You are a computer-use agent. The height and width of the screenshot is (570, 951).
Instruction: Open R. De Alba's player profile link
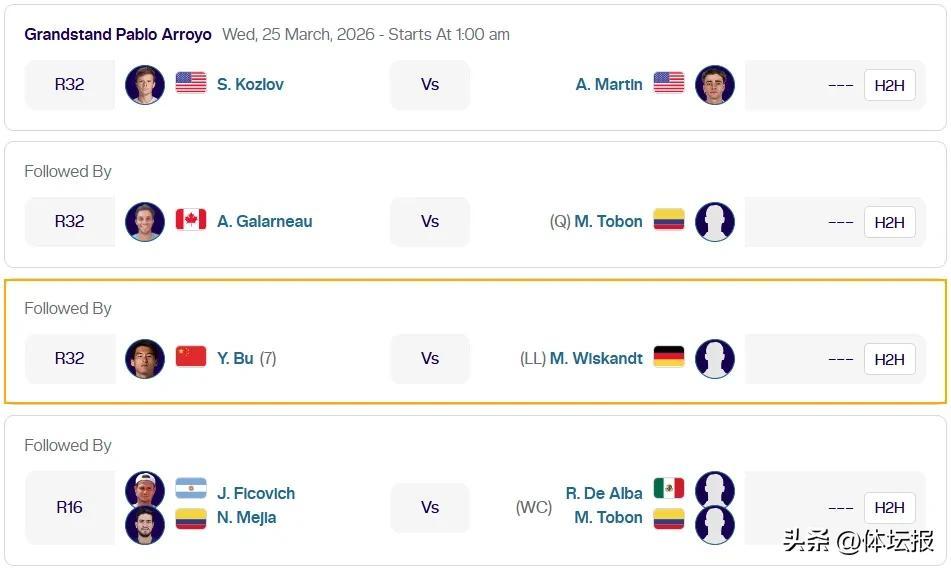tap(604, 493)
